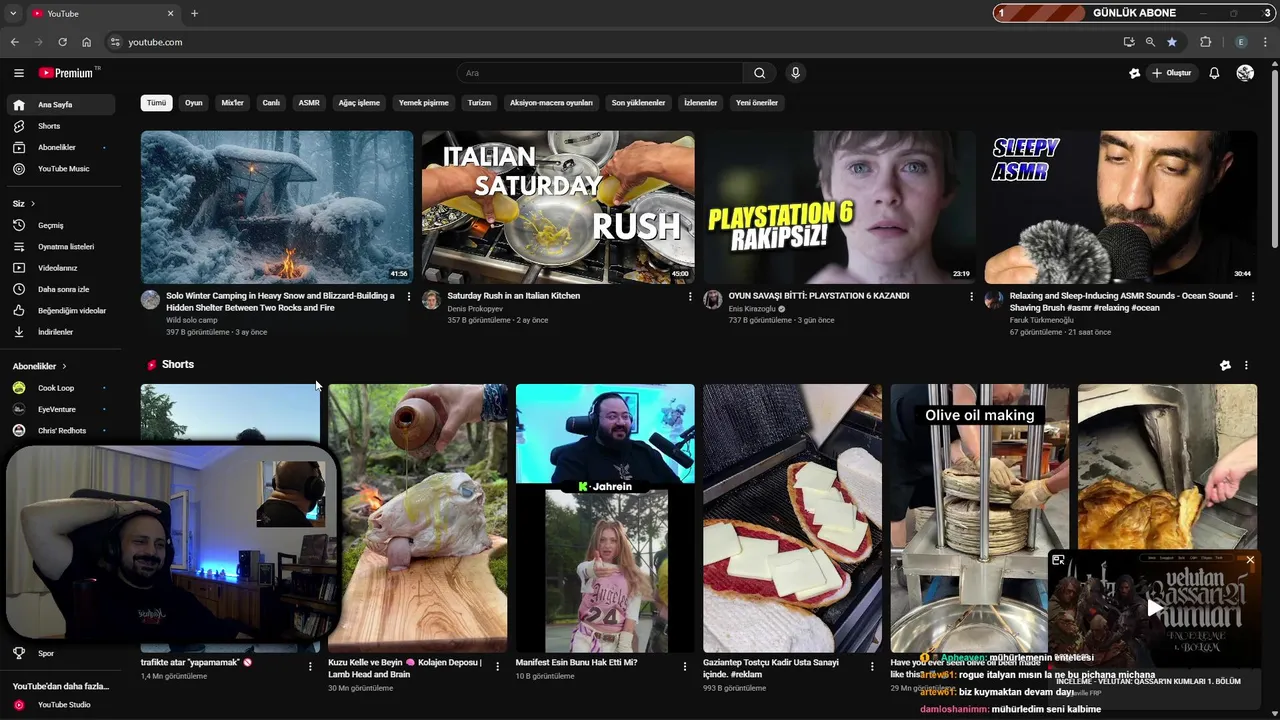This screenshot has width=1280, height=720.
Task: Open the Olive oil making short
Action: 980,518
